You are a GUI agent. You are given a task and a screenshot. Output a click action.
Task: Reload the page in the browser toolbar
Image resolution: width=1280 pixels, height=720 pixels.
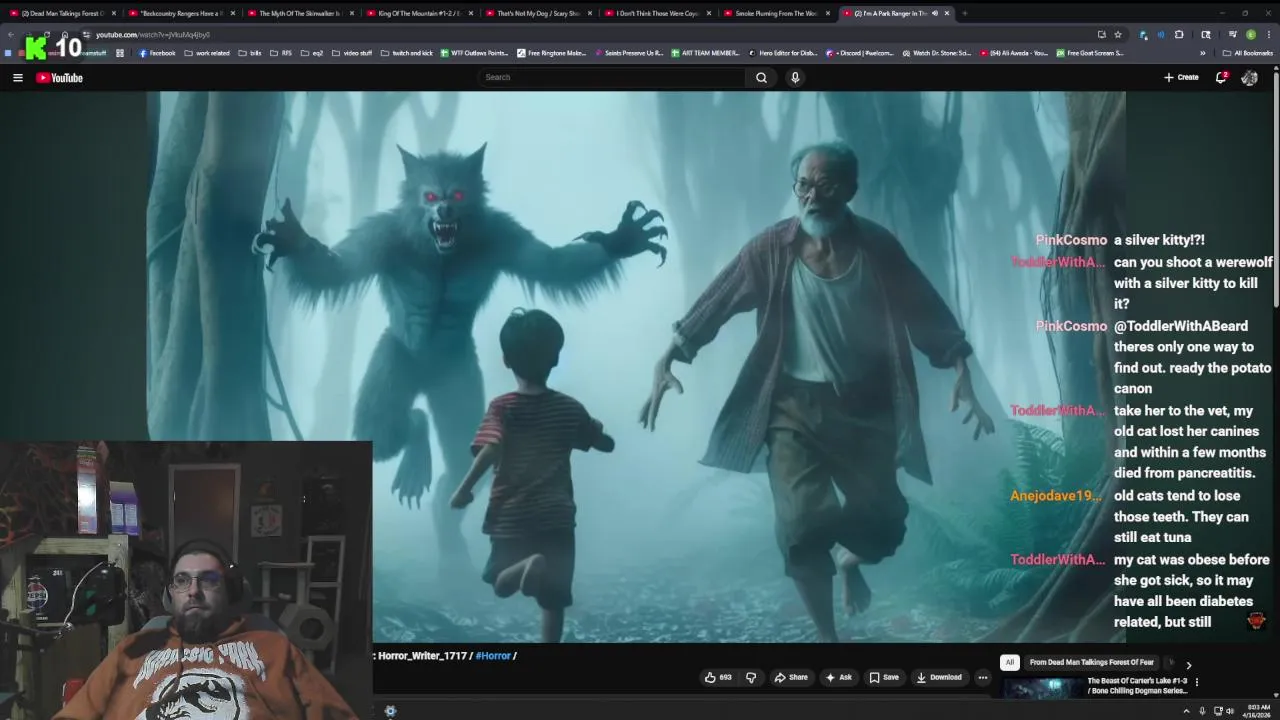click(x=47, y=34)
